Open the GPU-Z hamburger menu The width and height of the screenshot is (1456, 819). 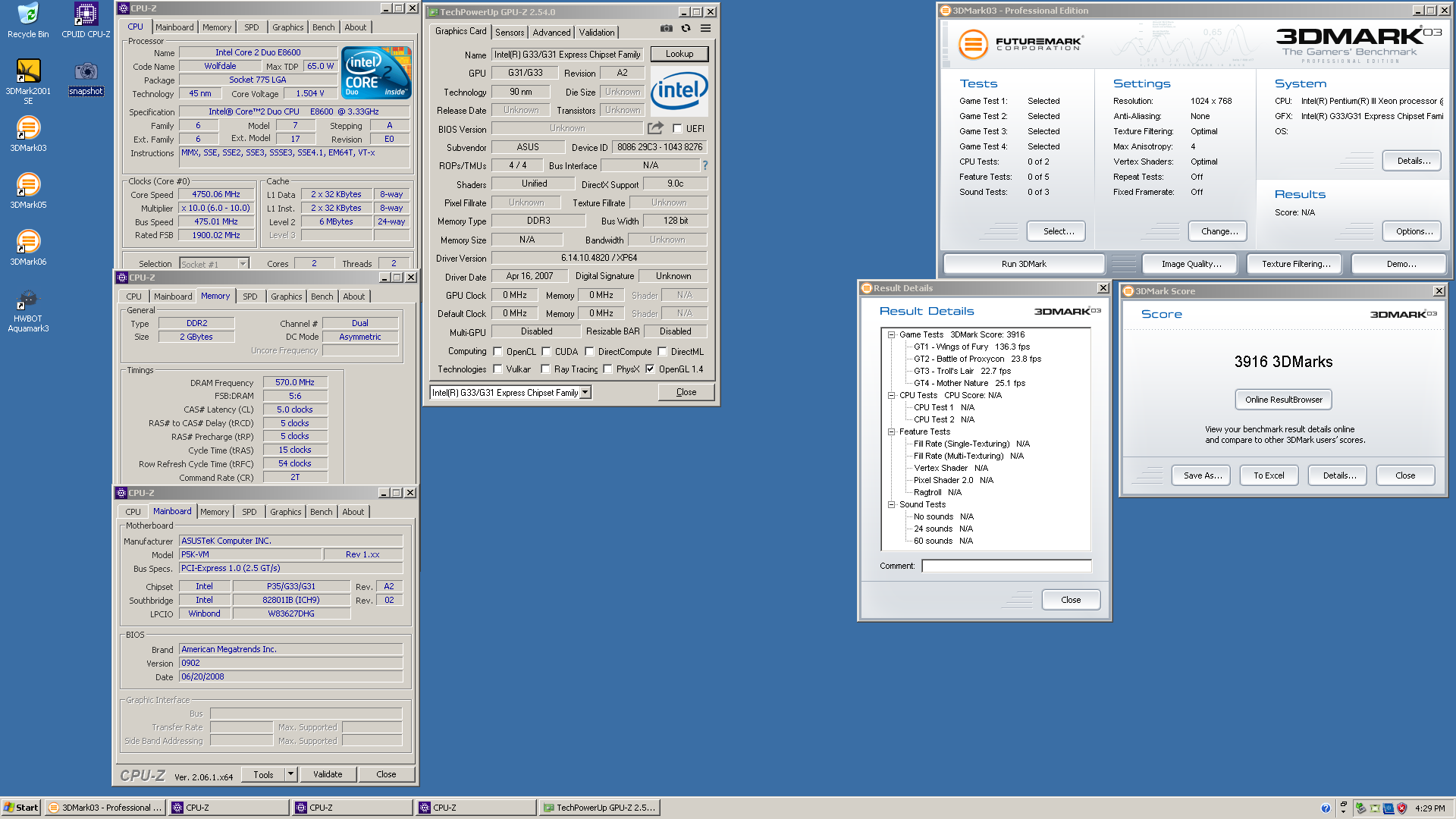click(705, 29)
